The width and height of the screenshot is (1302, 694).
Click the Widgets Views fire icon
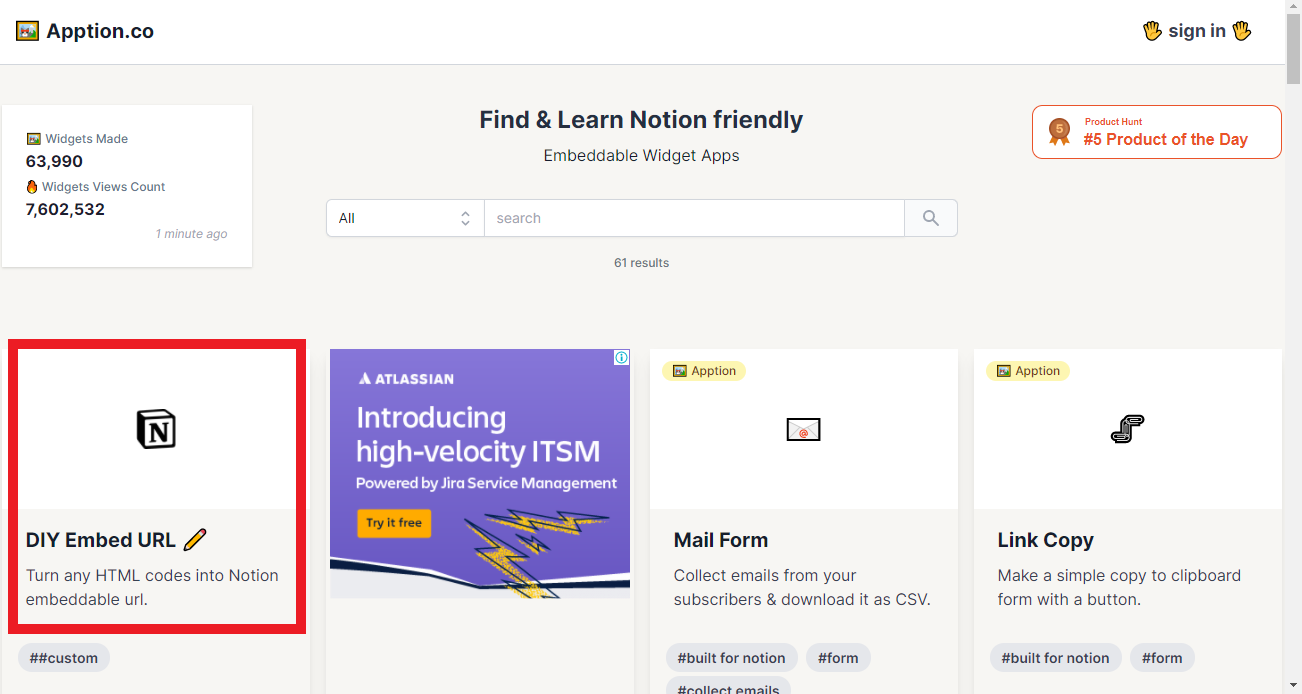32,187
